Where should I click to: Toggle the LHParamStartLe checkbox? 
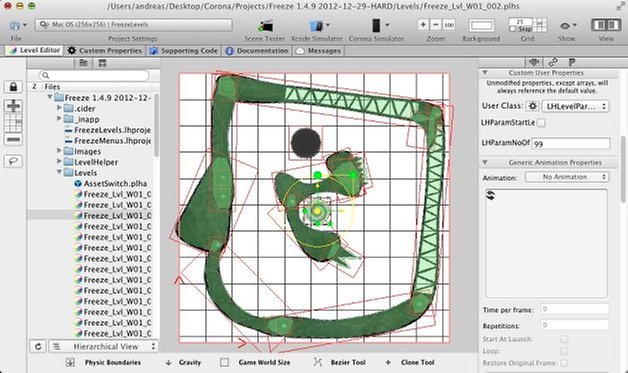tap(541, 123)
